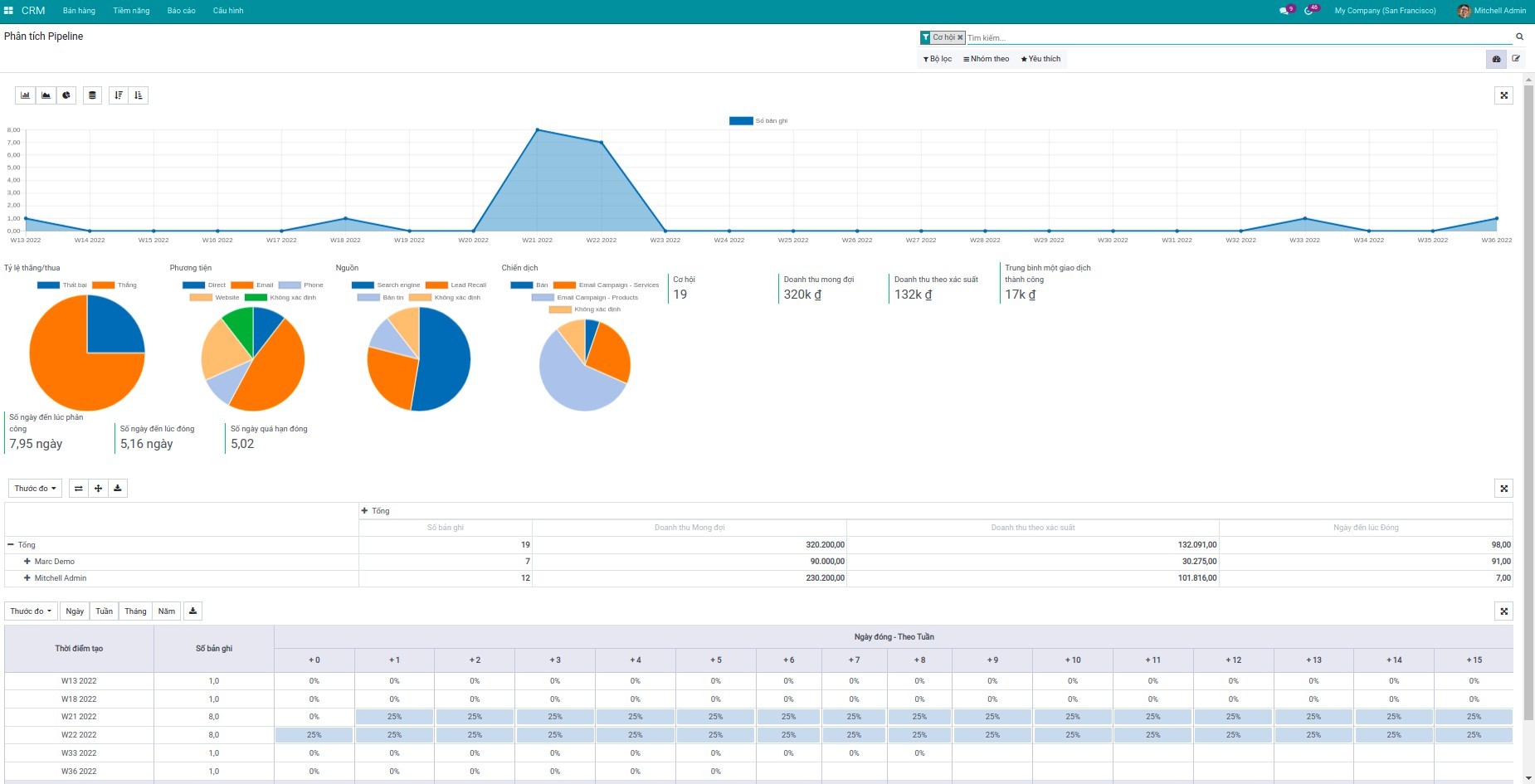Switch chart to bar chart view
This screenshot has width=1535, height=784.
point(23,95)
